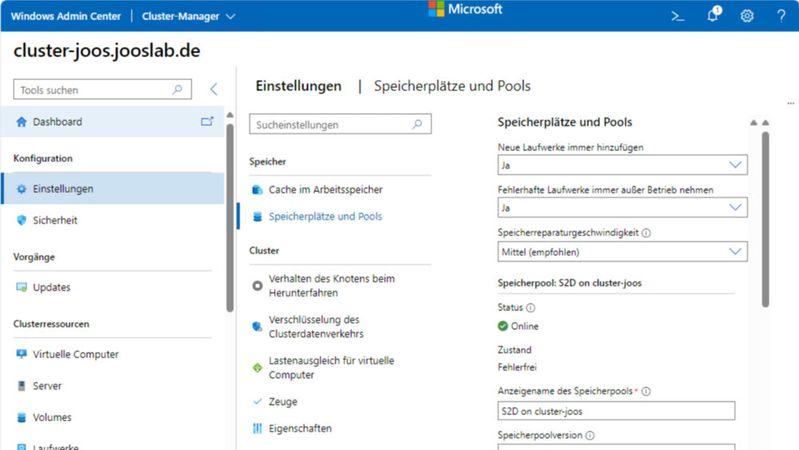
Task: Click the Zeuge checkmark icon
Action: [x=257, y=402]
